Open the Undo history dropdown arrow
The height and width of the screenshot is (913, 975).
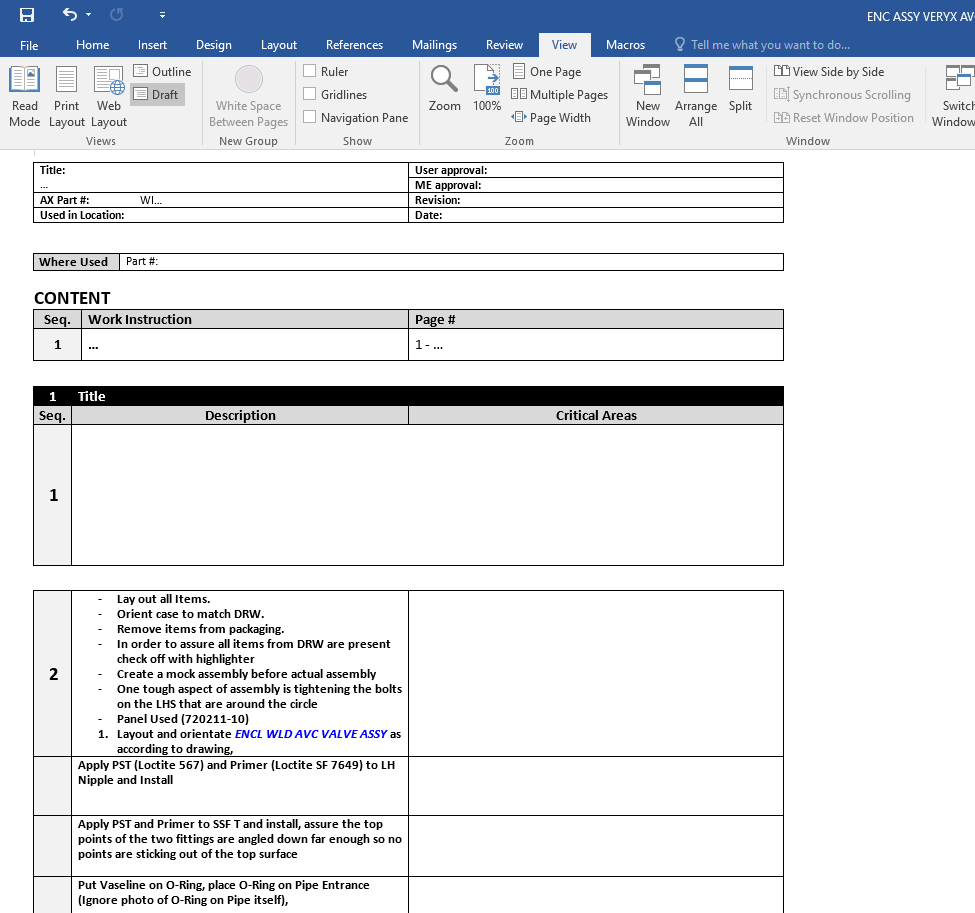(88, 15)
